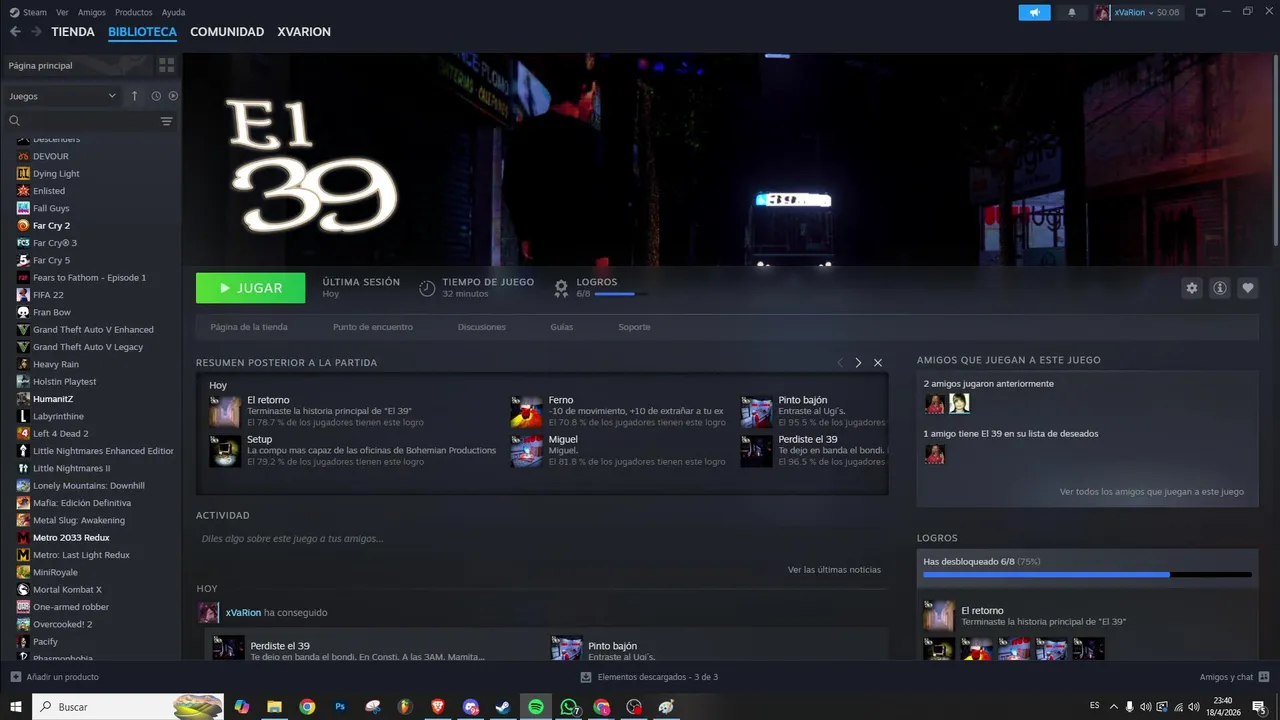Open Photoshop from the taskbar
The height and width of the screenshot is (720, 1280).
coord(340,707)
